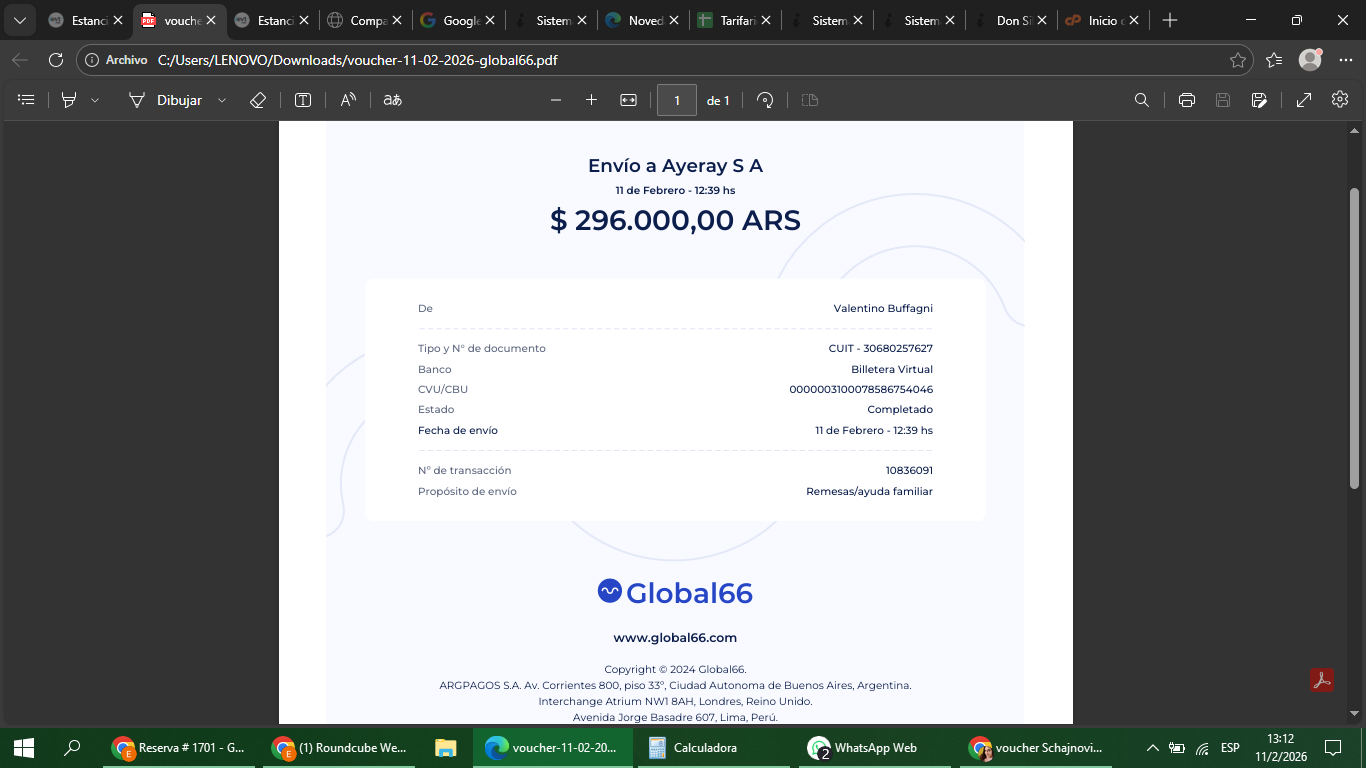The width and height of the screenshot is (1366, 768).
Task: Toggle fit to width view
Action: tap(628, 100)
